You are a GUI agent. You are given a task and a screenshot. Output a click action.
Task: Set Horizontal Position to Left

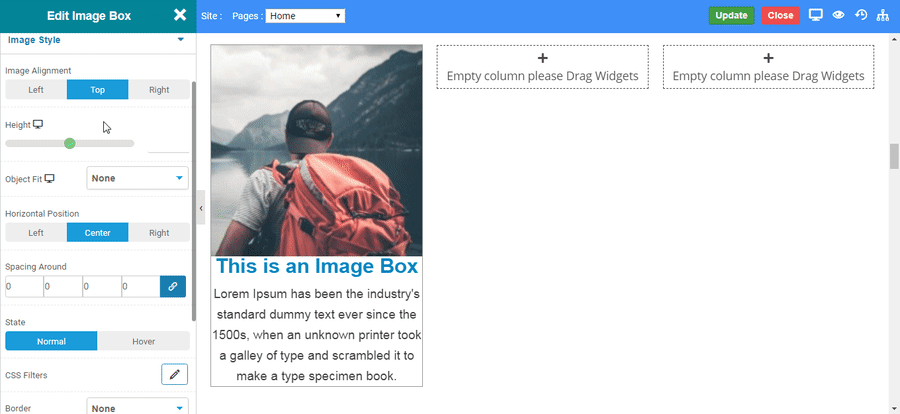coord(36,233)
